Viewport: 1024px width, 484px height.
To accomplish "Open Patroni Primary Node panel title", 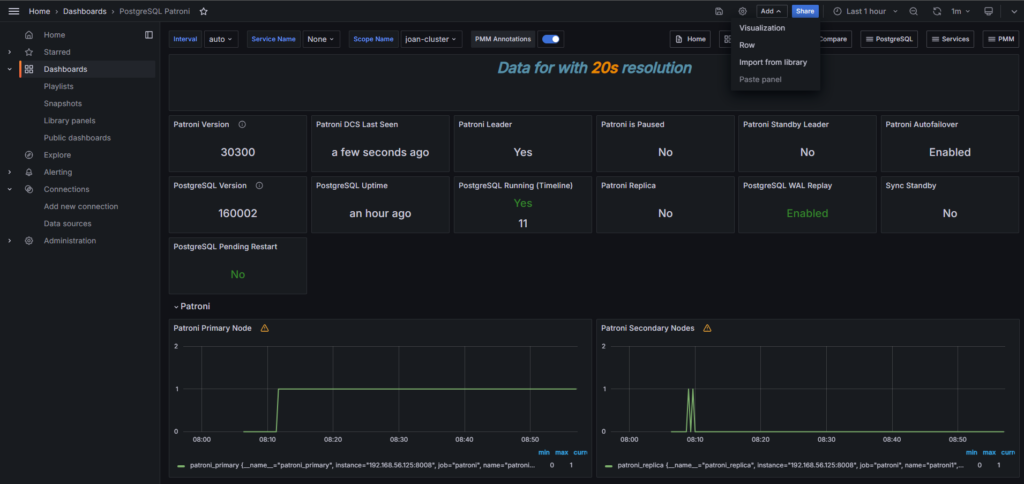I will pos(213,328).
